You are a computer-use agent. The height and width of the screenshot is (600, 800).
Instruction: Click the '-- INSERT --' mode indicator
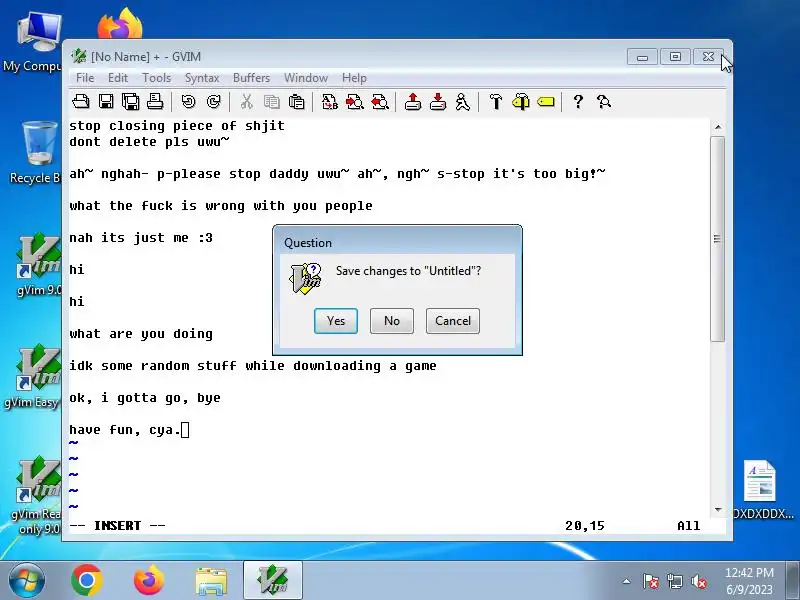pyautogui.click(x=117, y=526)
